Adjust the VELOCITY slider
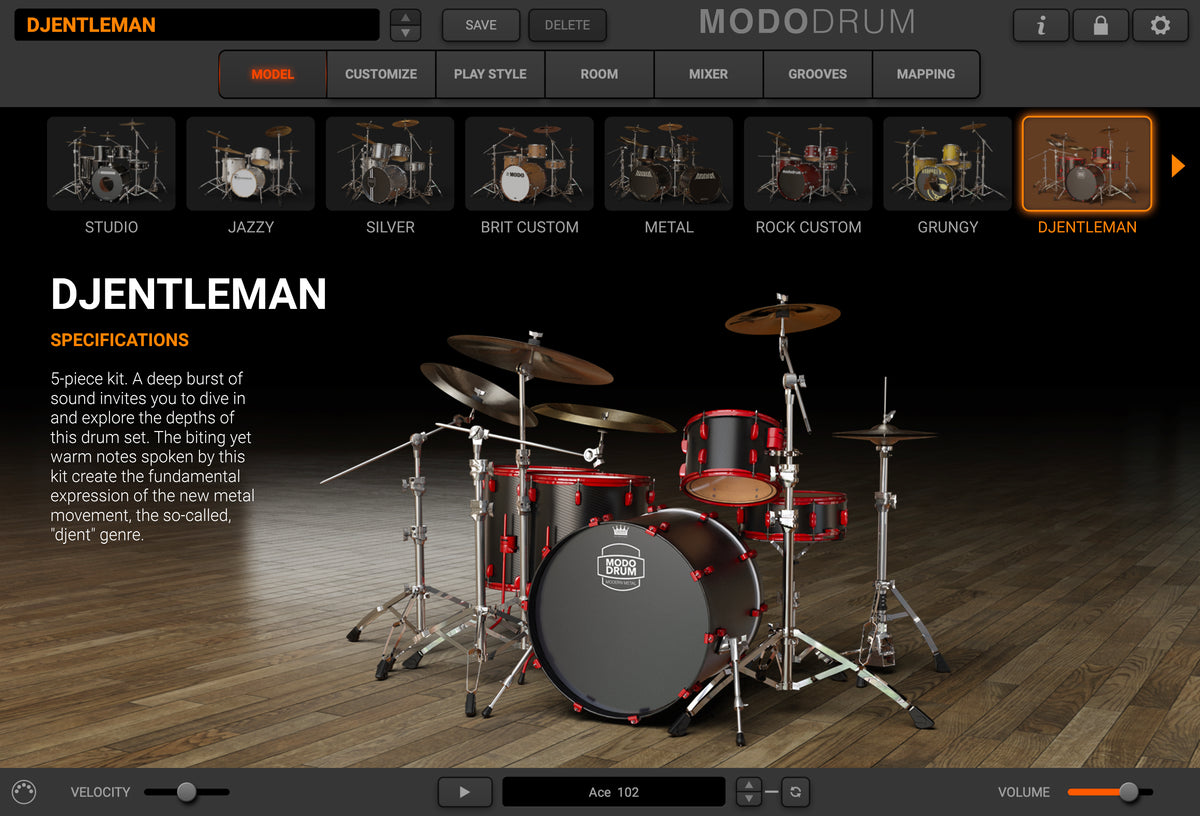This screenshot has width=1200, height=816. 187,792
